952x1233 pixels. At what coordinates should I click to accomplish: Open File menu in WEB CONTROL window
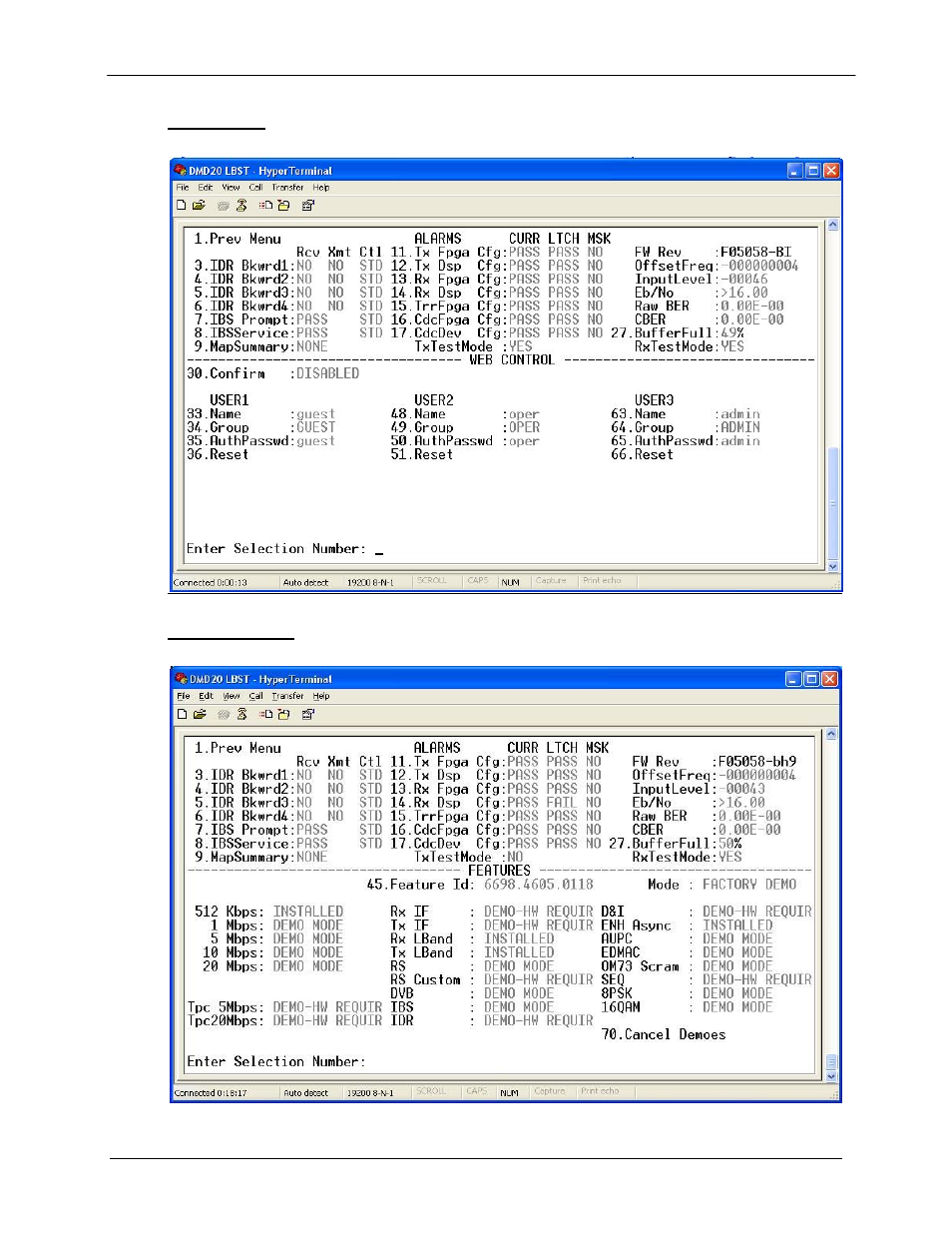point(183,188)
